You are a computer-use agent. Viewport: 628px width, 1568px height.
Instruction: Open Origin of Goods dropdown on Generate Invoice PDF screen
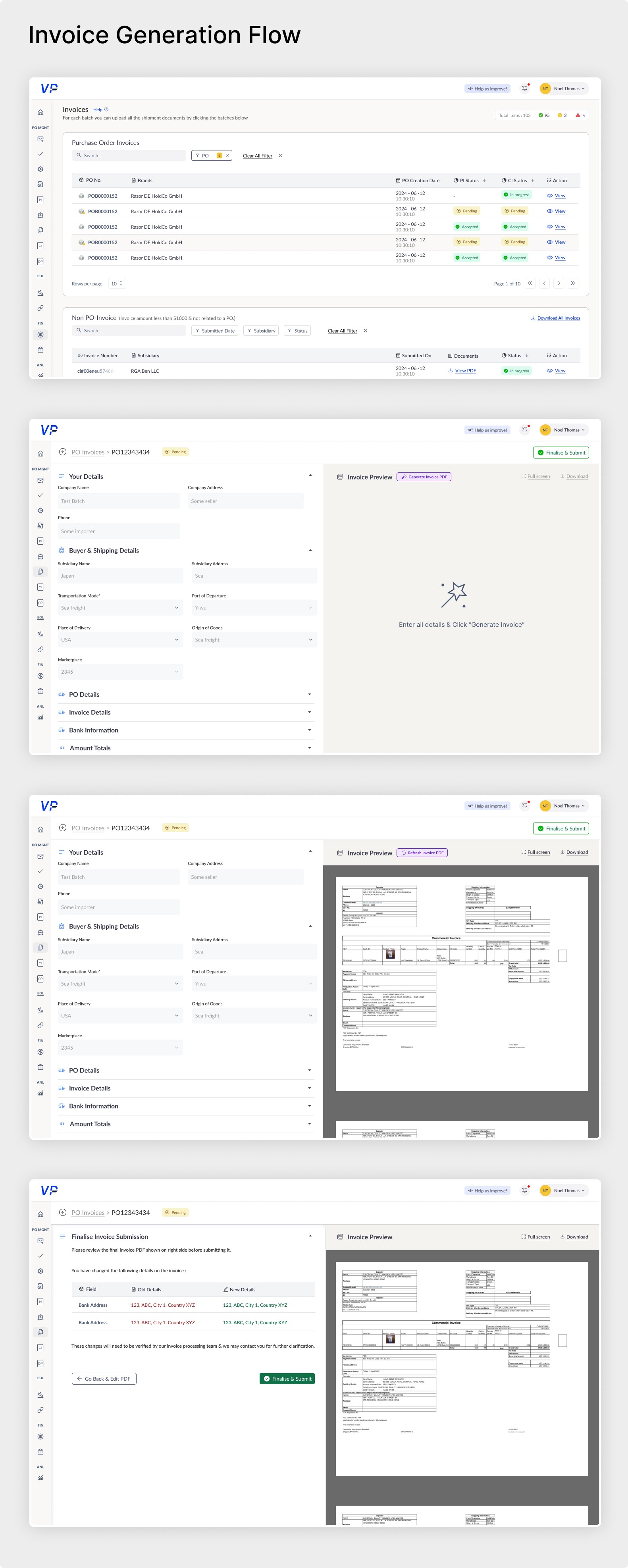pyautogui.click(x=254, y=640)
